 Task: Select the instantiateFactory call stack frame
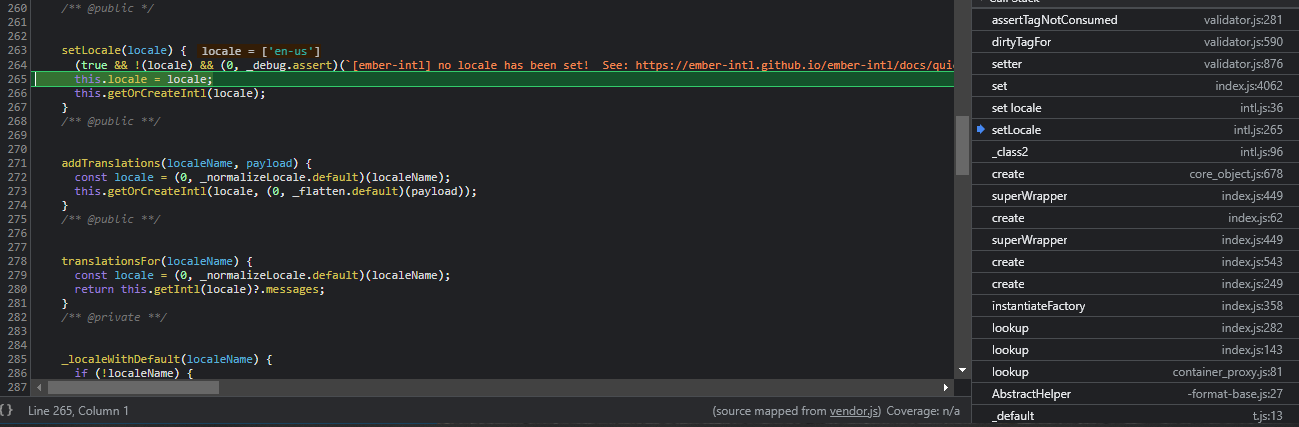(1134, 306)
